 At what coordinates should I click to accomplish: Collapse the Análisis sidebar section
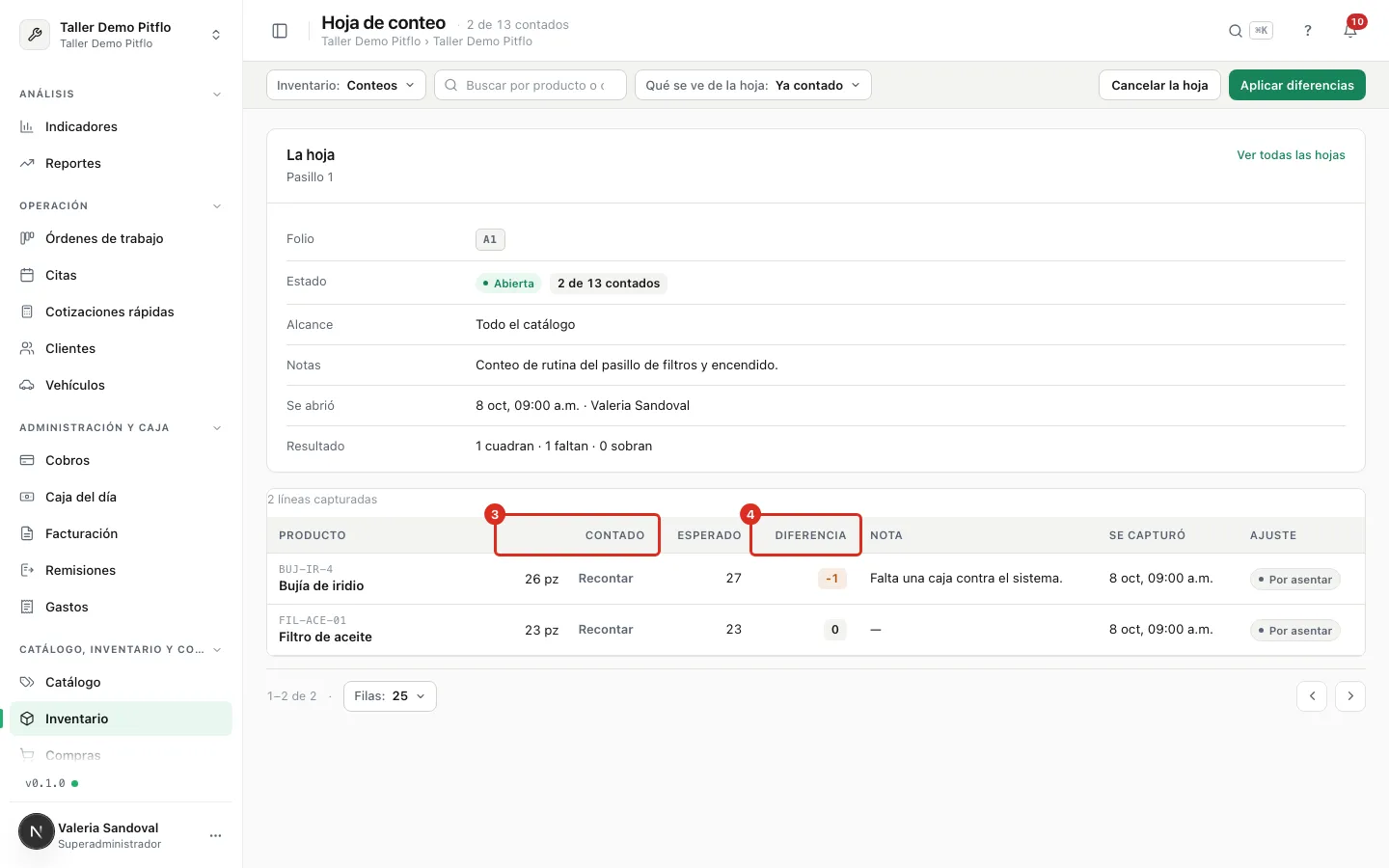coord(216,95)
